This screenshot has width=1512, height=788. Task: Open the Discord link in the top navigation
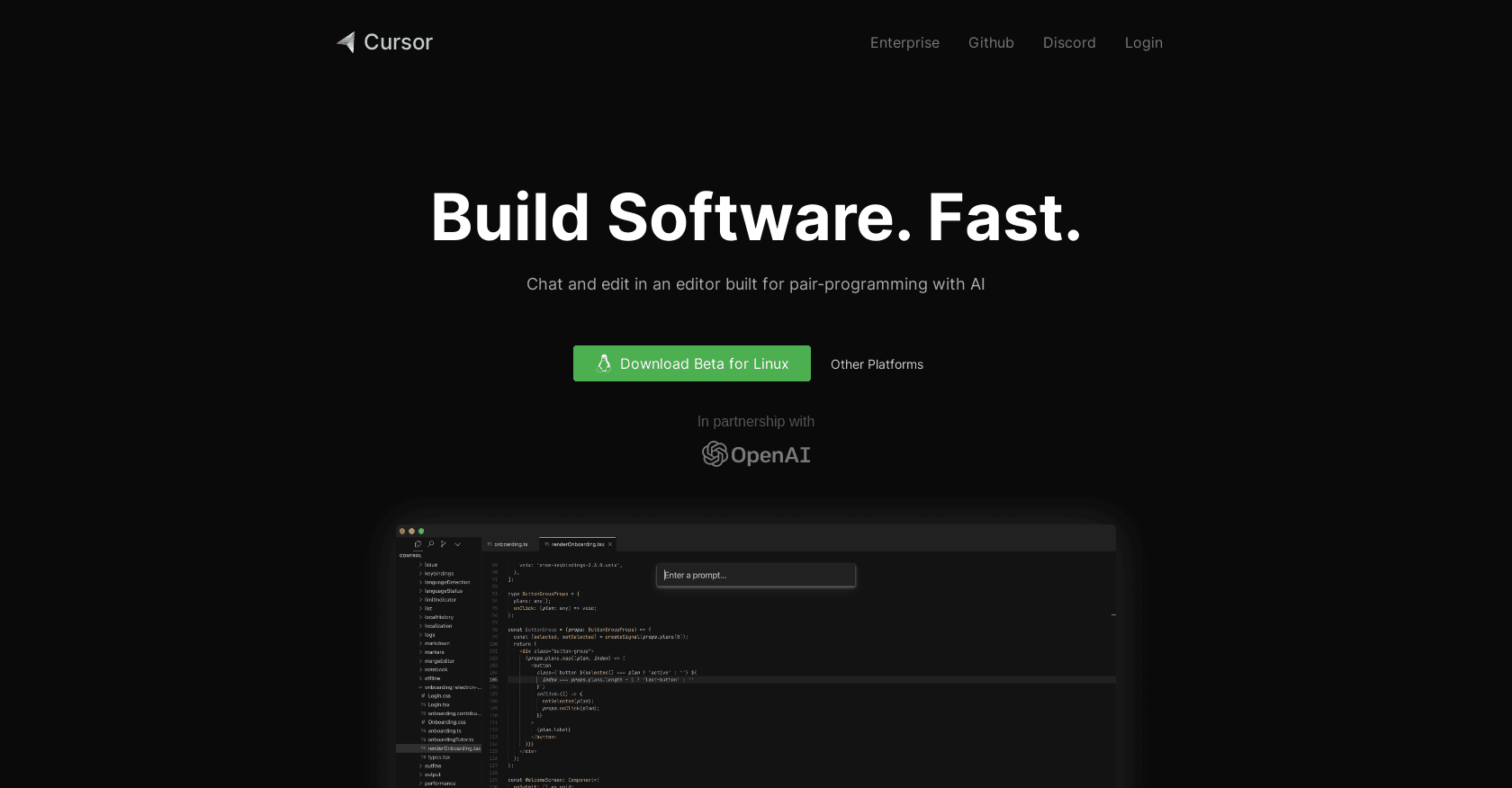(x=1069, y=42)
